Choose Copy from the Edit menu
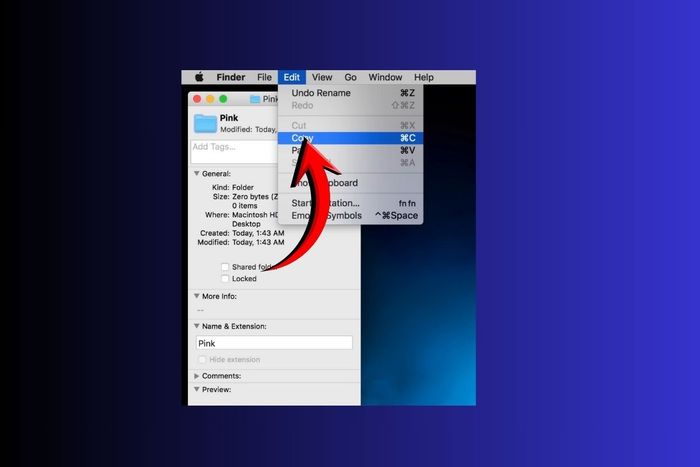 point(350,138)
